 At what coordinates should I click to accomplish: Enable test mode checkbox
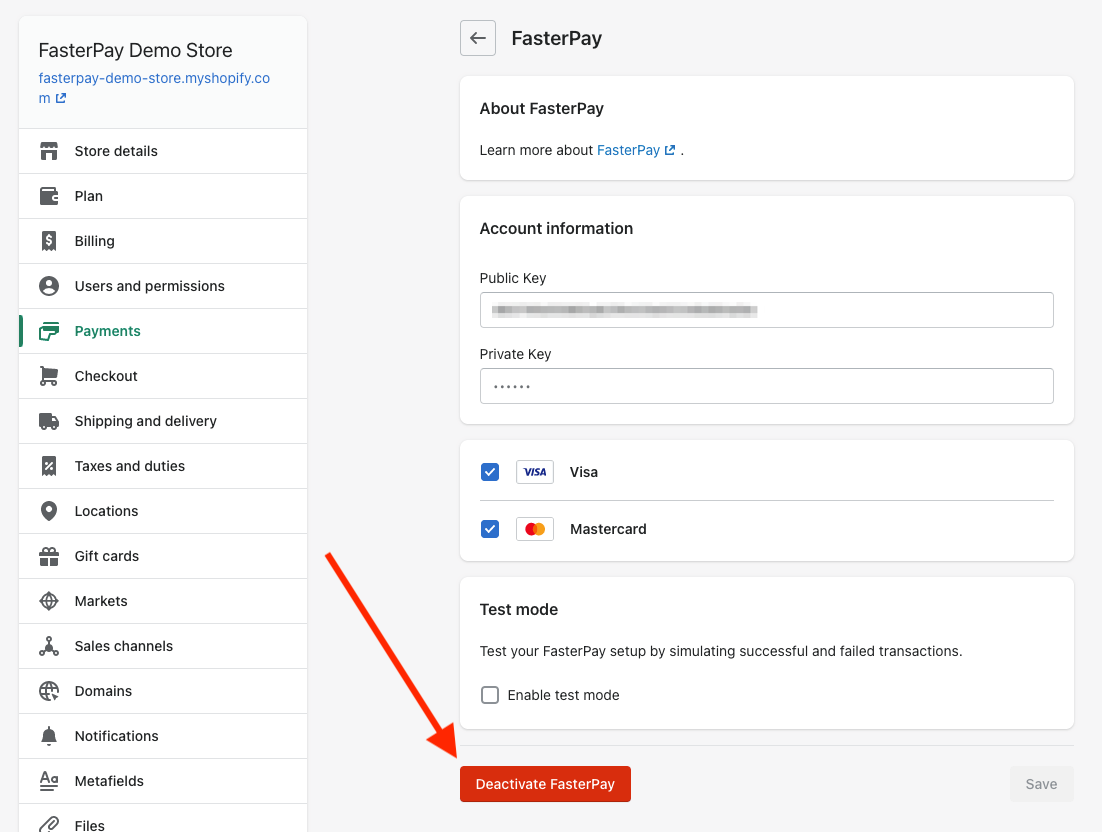pos(490,695)
